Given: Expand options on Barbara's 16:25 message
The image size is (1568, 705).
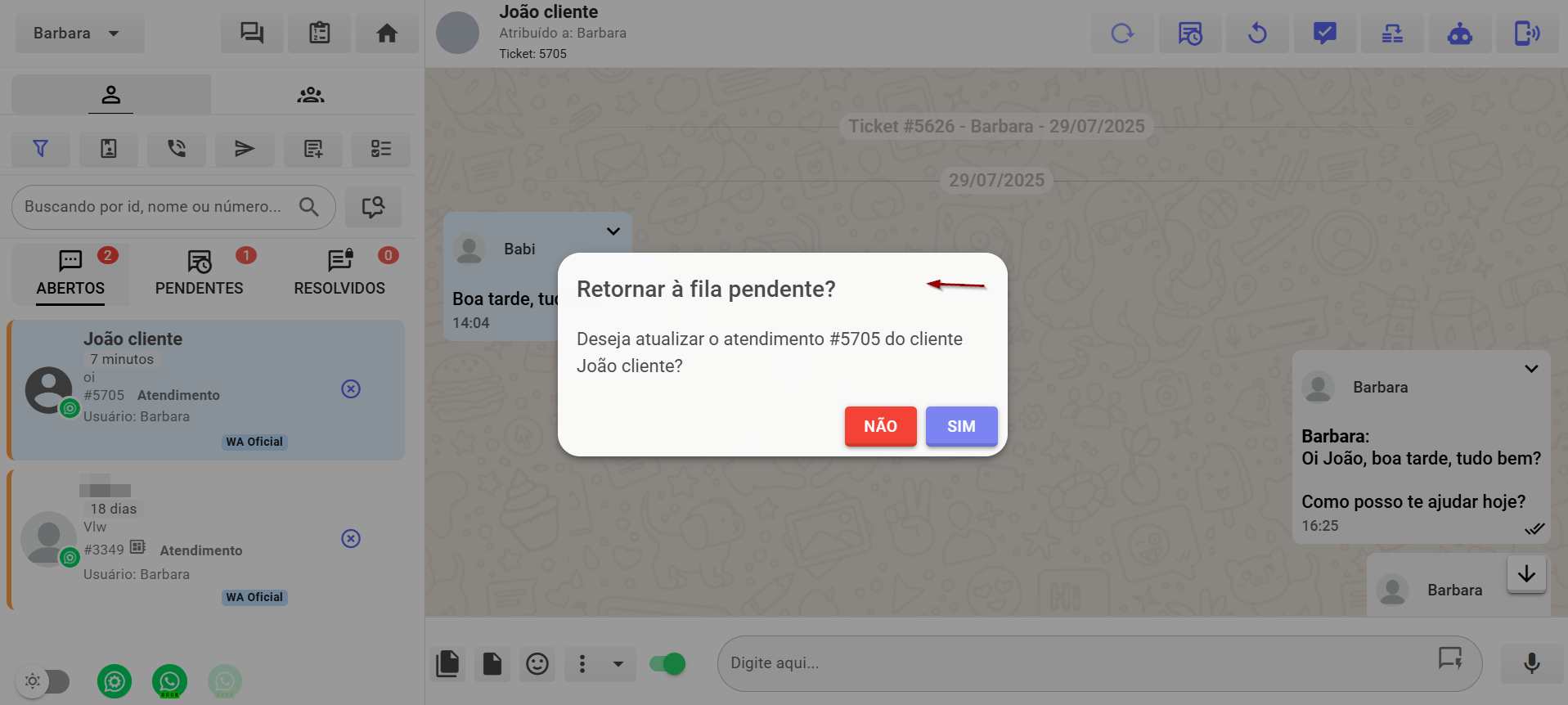Looking at the screenshot, I should point(1531,369).
